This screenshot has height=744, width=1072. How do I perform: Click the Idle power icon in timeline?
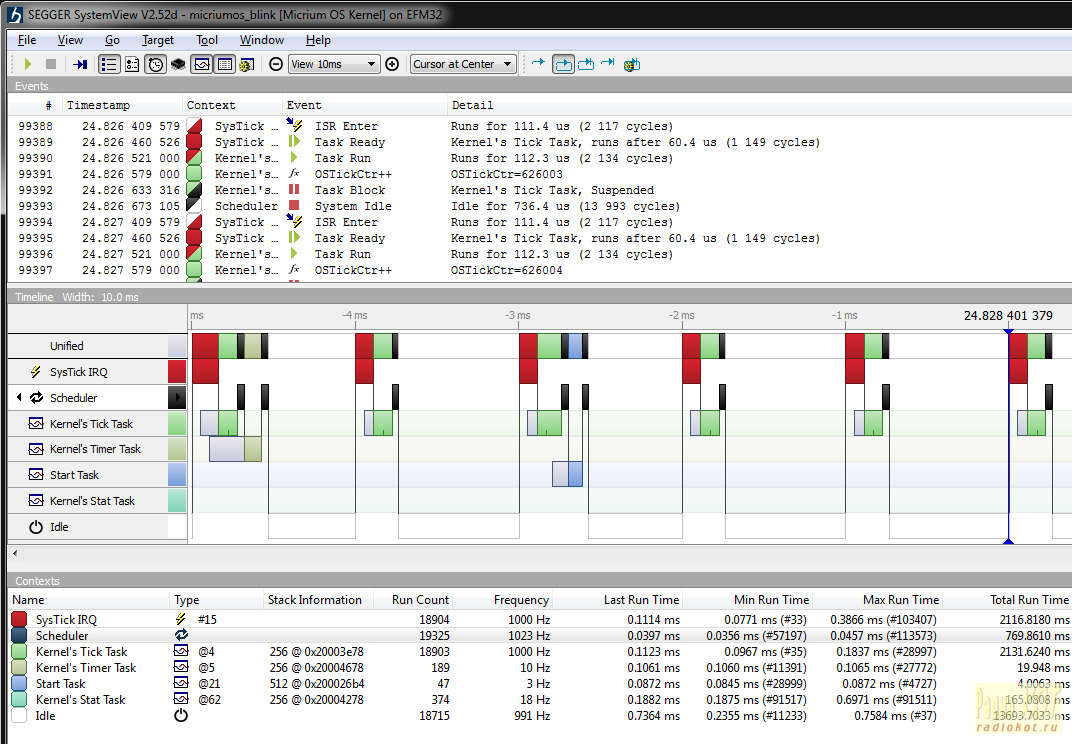[36, 527]
